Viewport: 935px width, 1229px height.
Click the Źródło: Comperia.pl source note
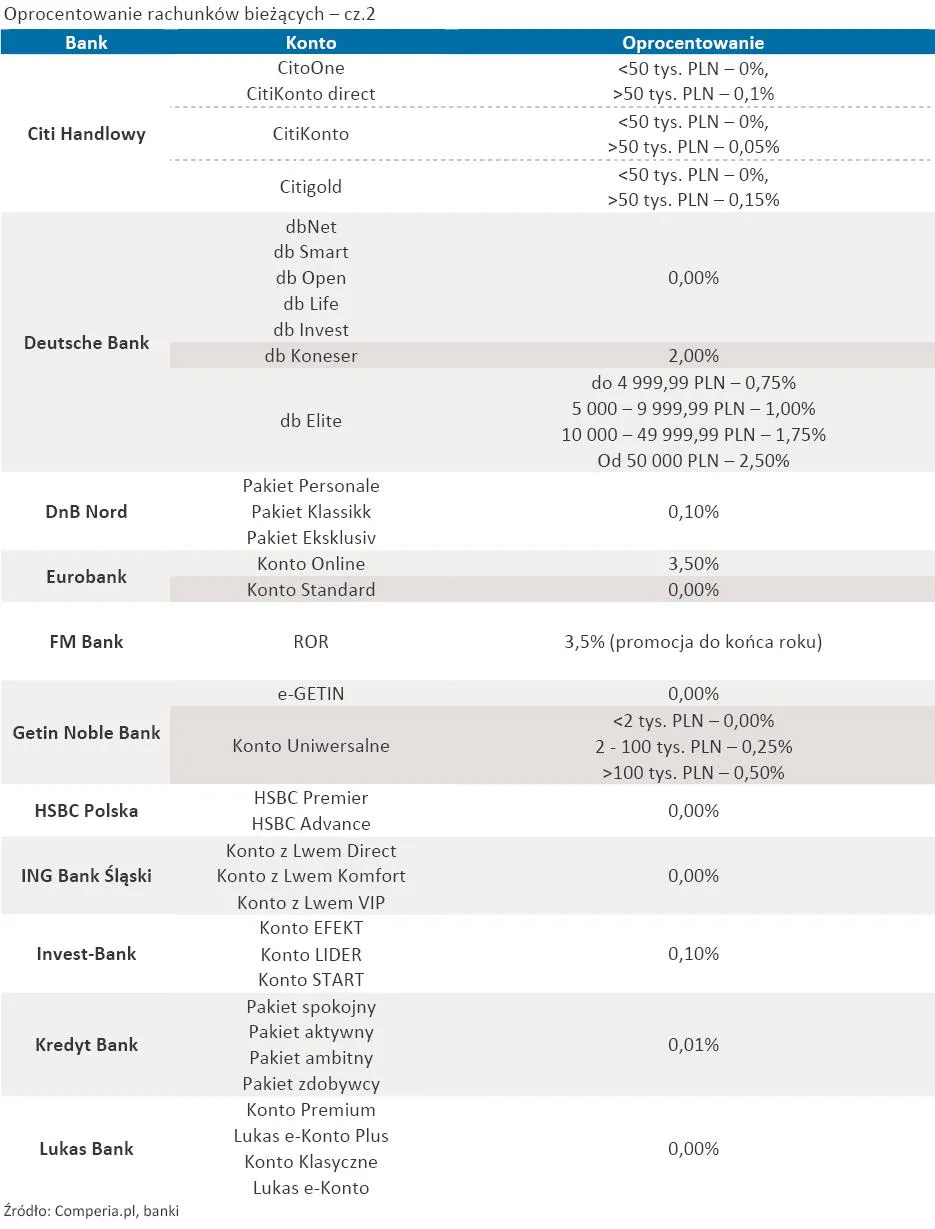pyautogui.click(x=91, y=1211)
